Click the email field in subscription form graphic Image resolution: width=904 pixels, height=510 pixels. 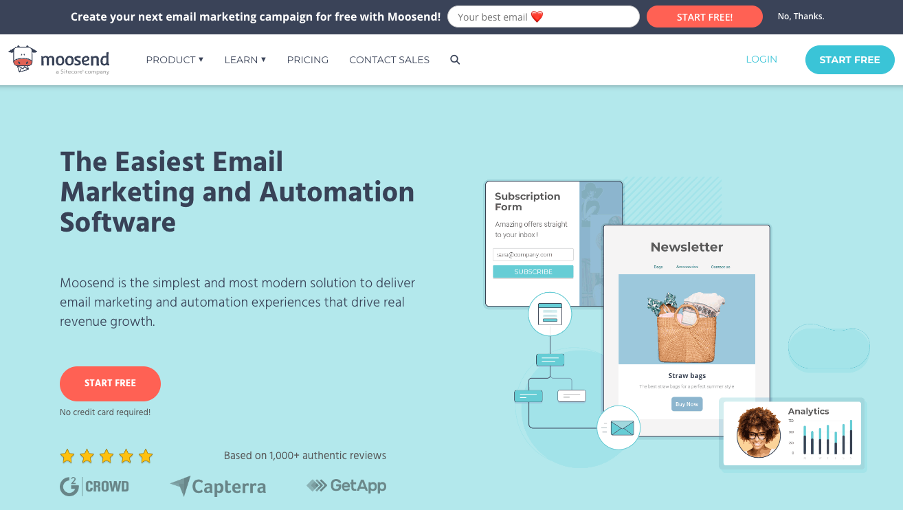click(x=533, y=254)
